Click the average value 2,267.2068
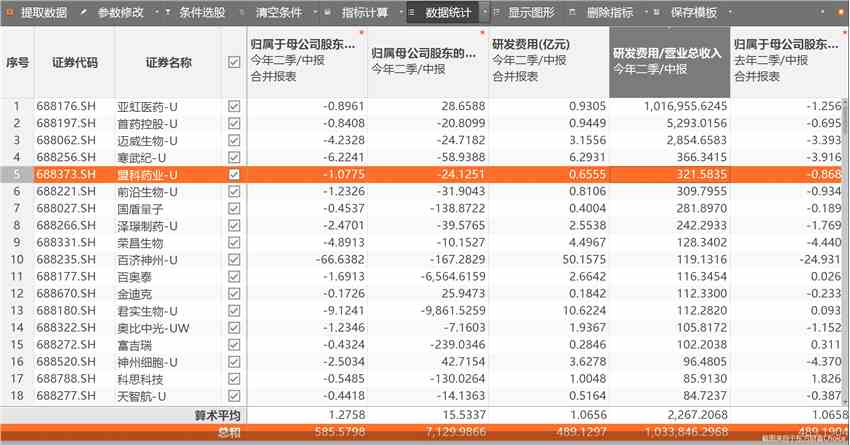The width and height of the screenshot is (850, 445). [697, 415]
